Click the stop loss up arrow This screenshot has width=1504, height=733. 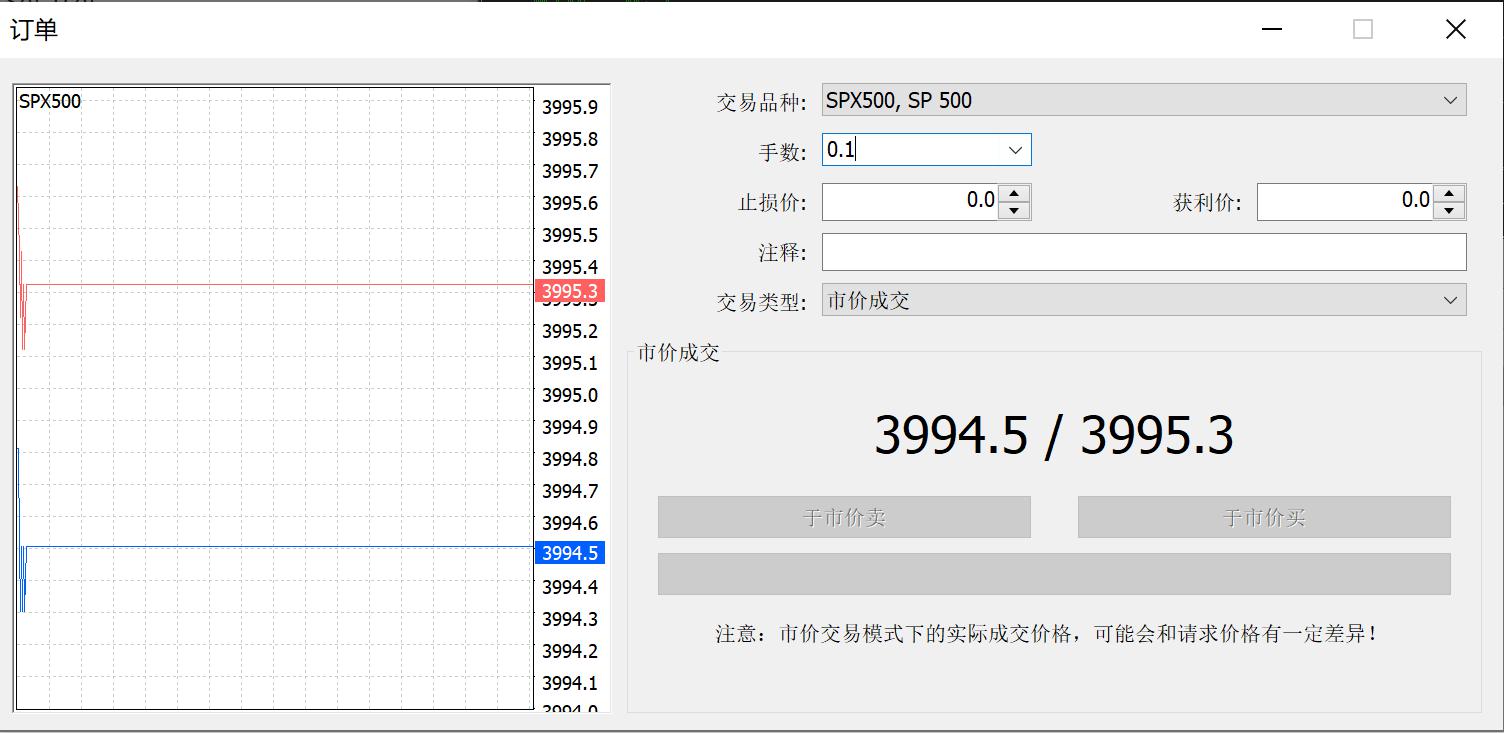(1015, 193)
